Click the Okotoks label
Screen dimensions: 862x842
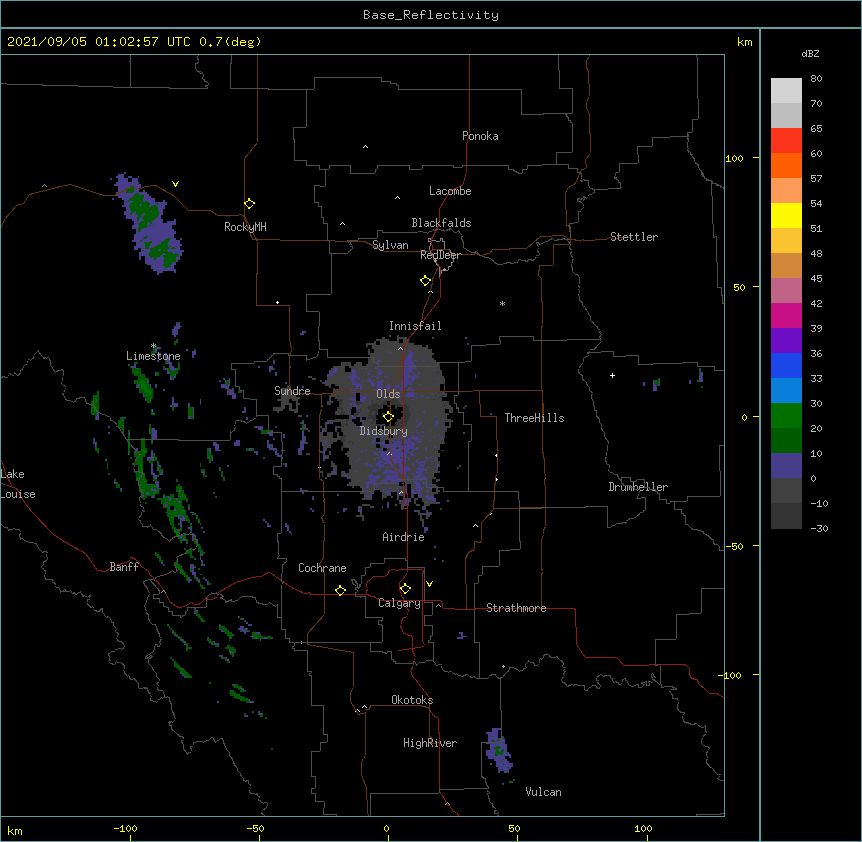(x=412, y=700)
